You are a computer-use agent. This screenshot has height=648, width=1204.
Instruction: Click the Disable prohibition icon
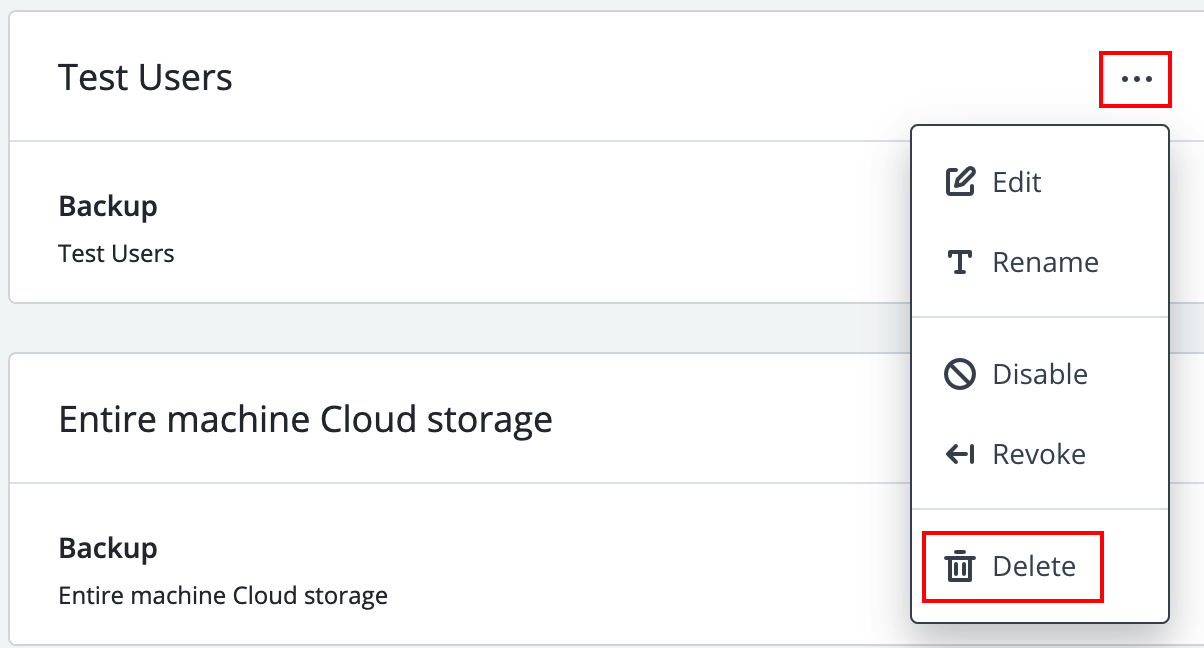(960, 374)
